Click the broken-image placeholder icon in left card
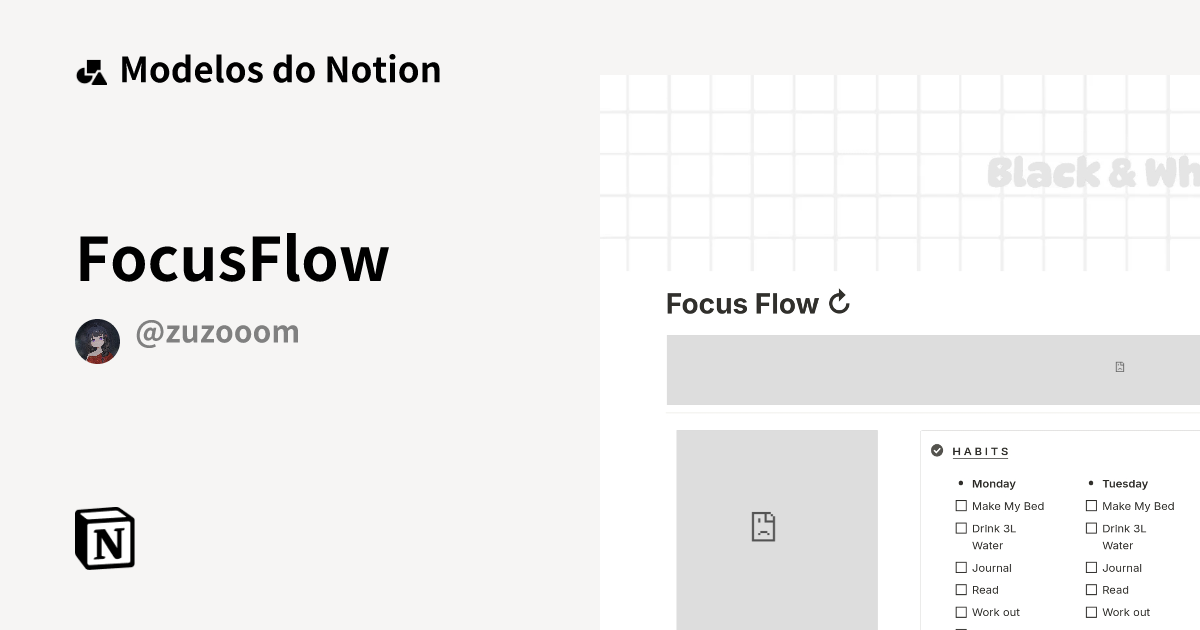This screenshot has width=1200, height=630. click(765, 527)
